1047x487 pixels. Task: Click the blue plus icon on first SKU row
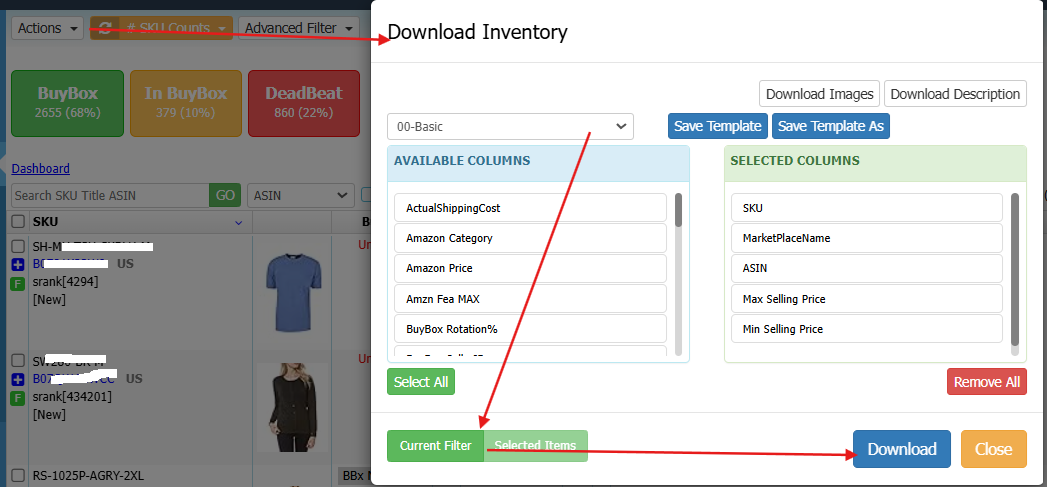point(18,265)
